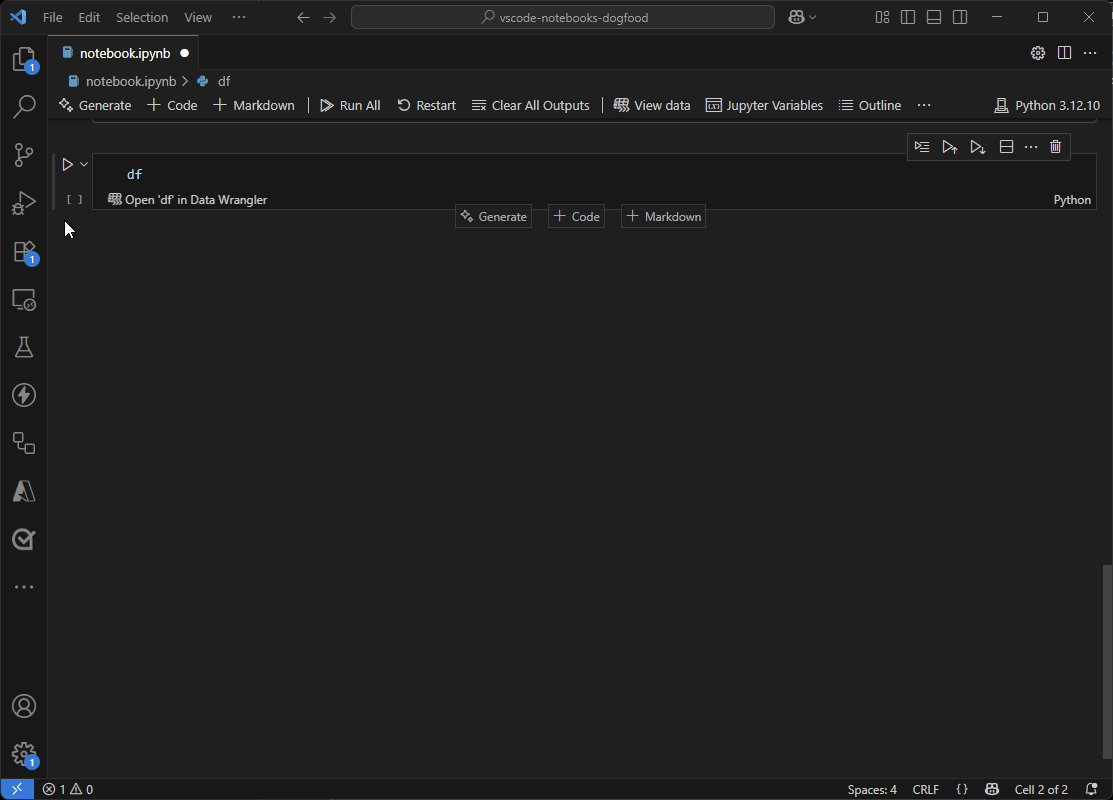Delete the current cell with trash icon
1113x800 pixels.
coord(1055,147)
